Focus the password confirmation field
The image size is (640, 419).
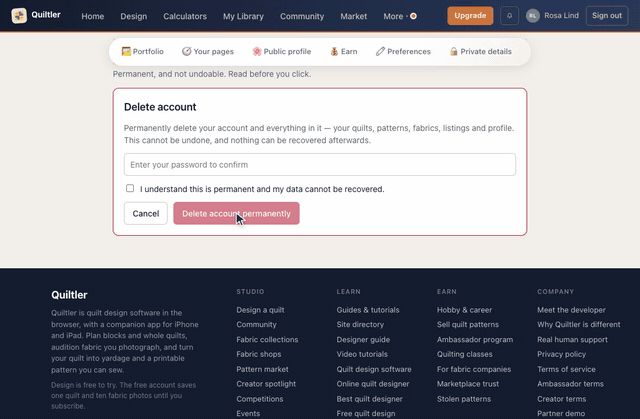click(x=320, y=164)
